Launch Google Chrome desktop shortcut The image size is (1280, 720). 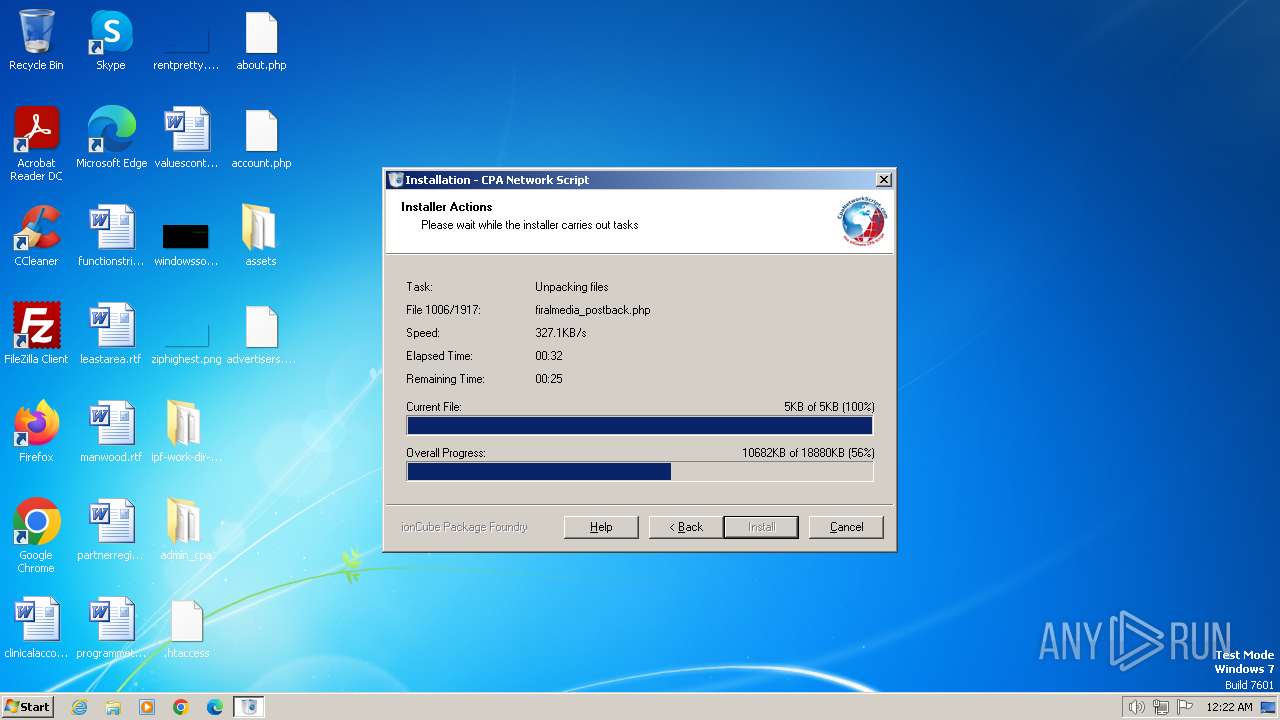36,536
